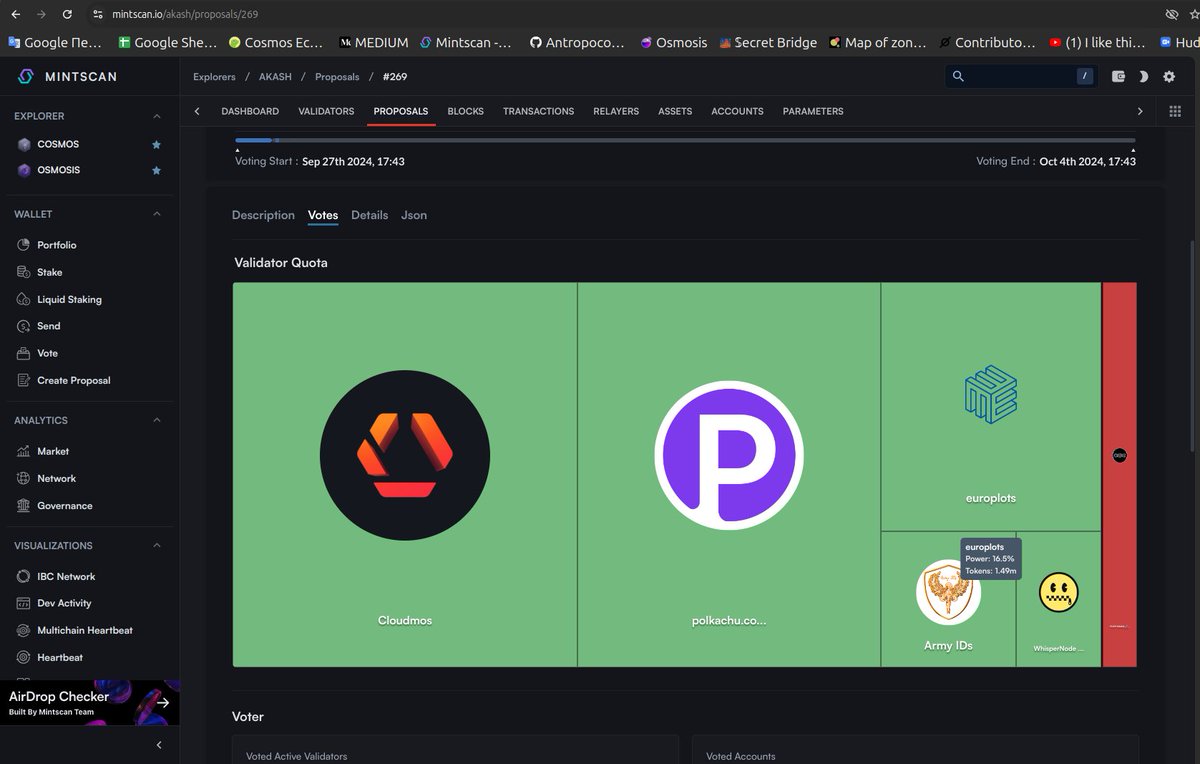Go to Proposals breadcrumb
Screen dimensions: 1200x764
pyautogui.click(x=336, y=77)
